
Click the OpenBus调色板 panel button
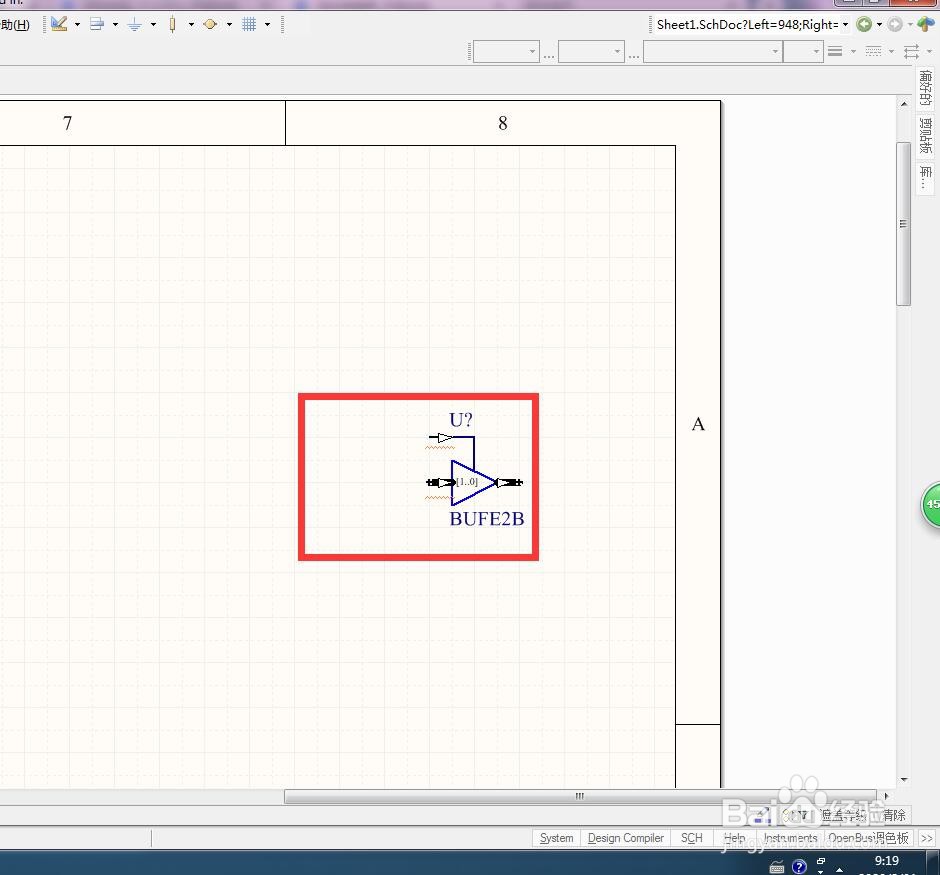869,838
